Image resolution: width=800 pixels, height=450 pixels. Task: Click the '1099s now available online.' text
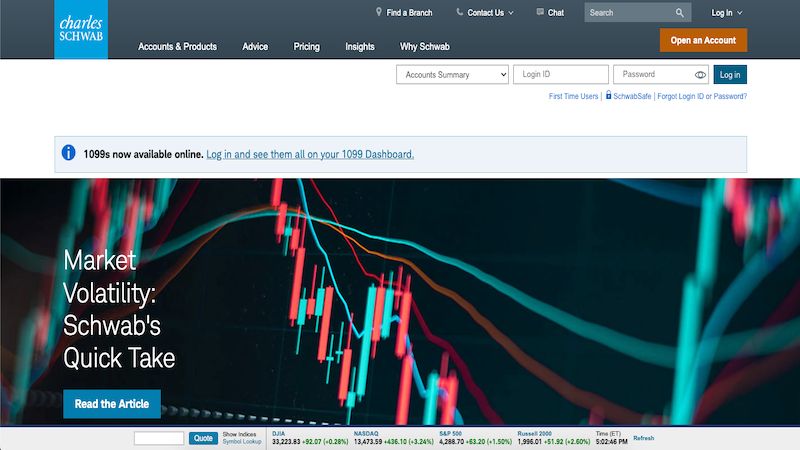tap(143, 154)
